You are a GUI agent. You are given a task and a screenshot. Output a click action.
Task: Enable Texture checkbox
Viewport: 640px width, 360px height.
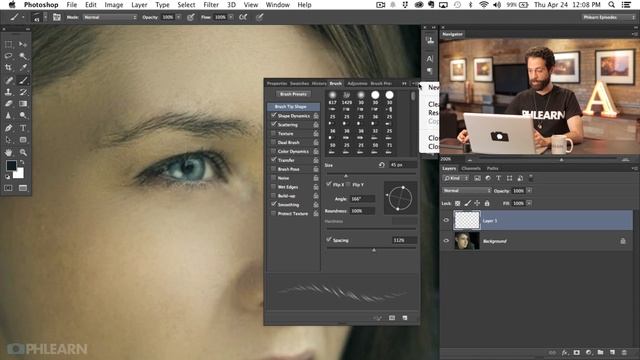(273, 133)
